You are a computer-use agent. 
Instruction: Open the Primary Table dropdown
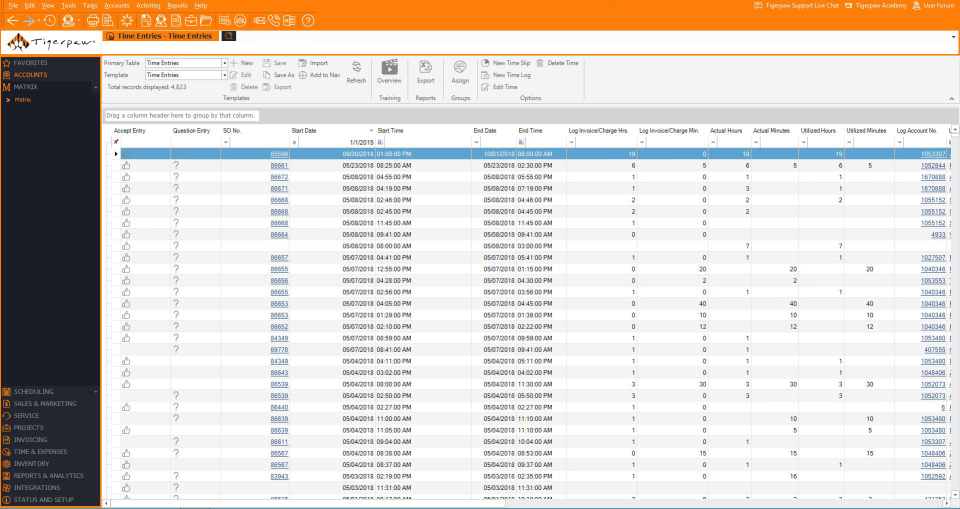click(x=225, y=63)
